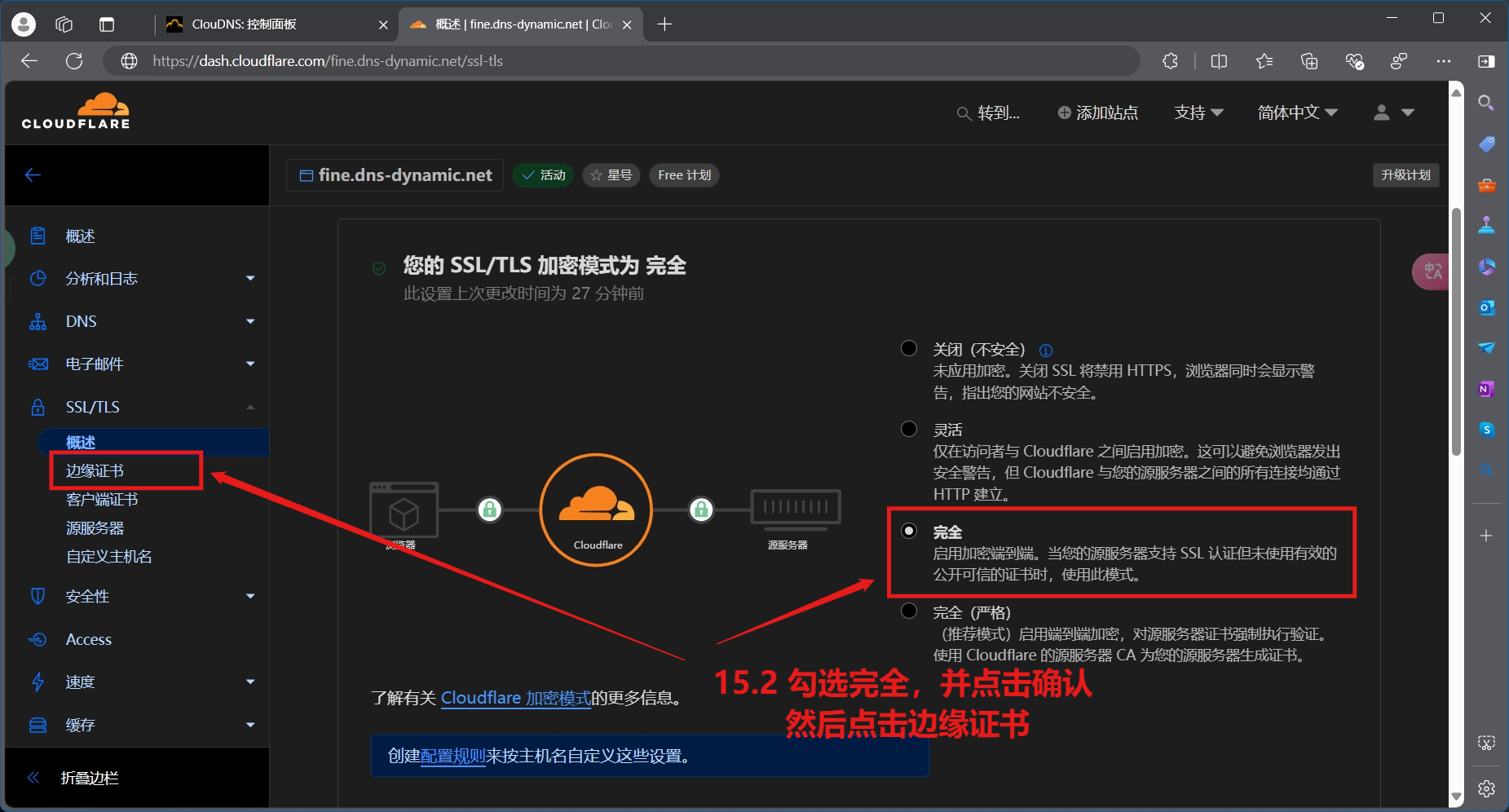
Task: Expand the DNS dropdown arrow
Action: tap(250, 322)
